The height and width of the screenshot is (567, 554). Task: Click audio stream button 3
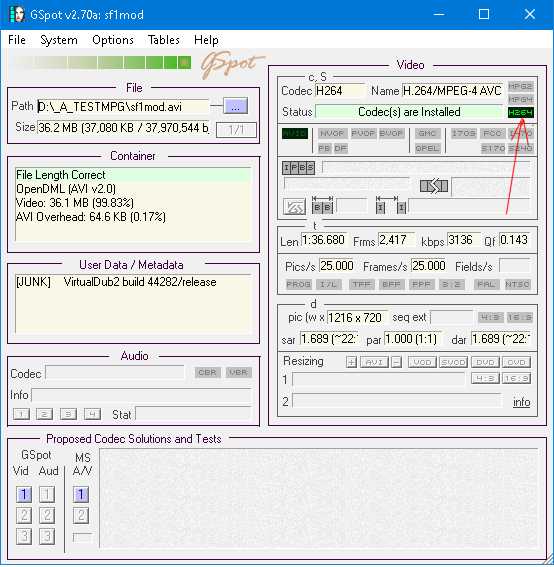click(68, 414)
